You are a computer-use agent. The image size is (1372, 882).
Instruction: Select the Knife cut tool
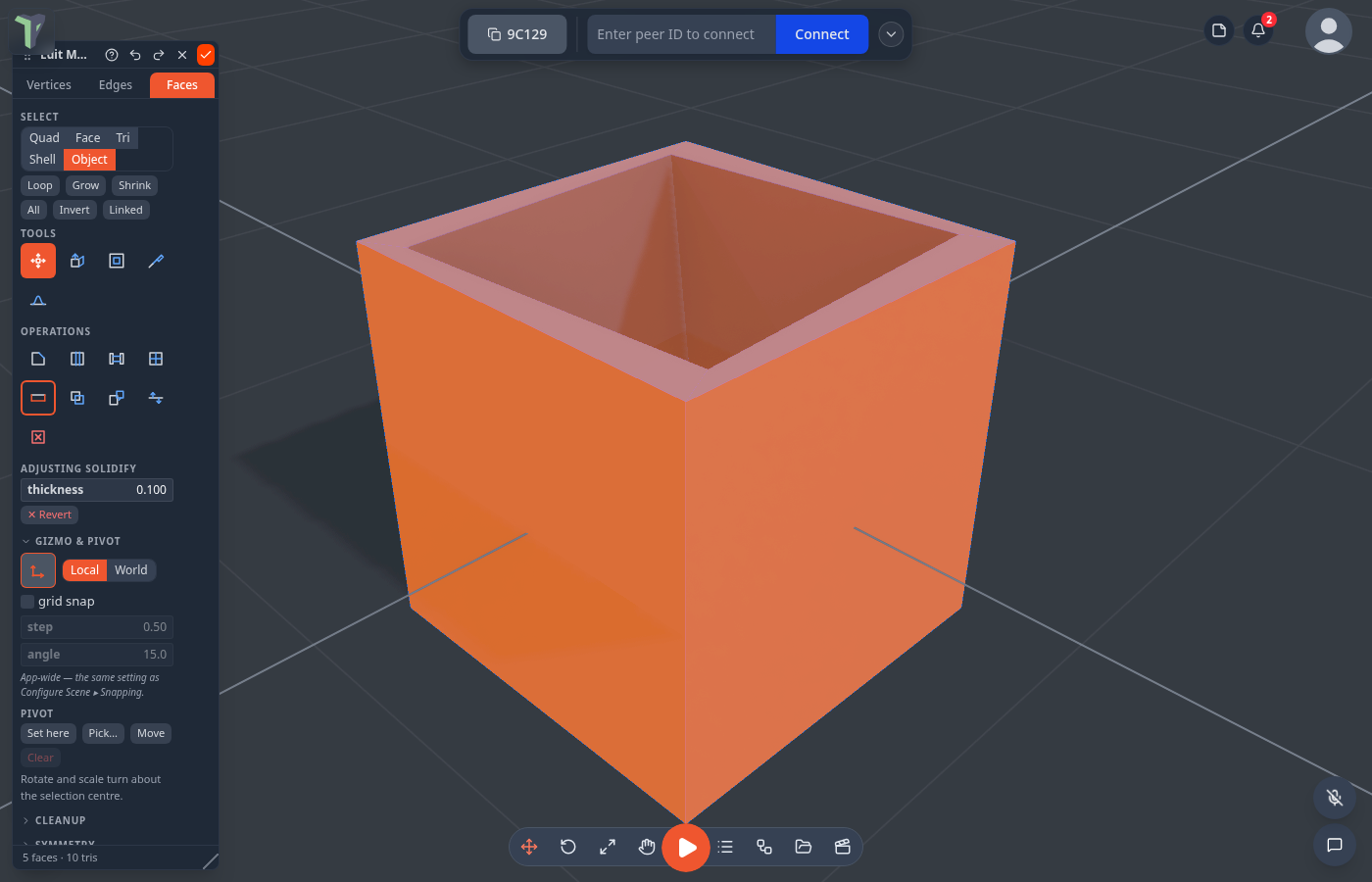[x=156, y=261]
